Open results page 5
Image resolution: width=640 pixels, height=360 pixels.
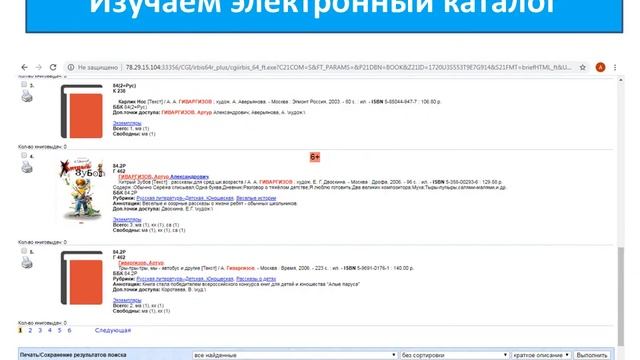click(60, 330)
